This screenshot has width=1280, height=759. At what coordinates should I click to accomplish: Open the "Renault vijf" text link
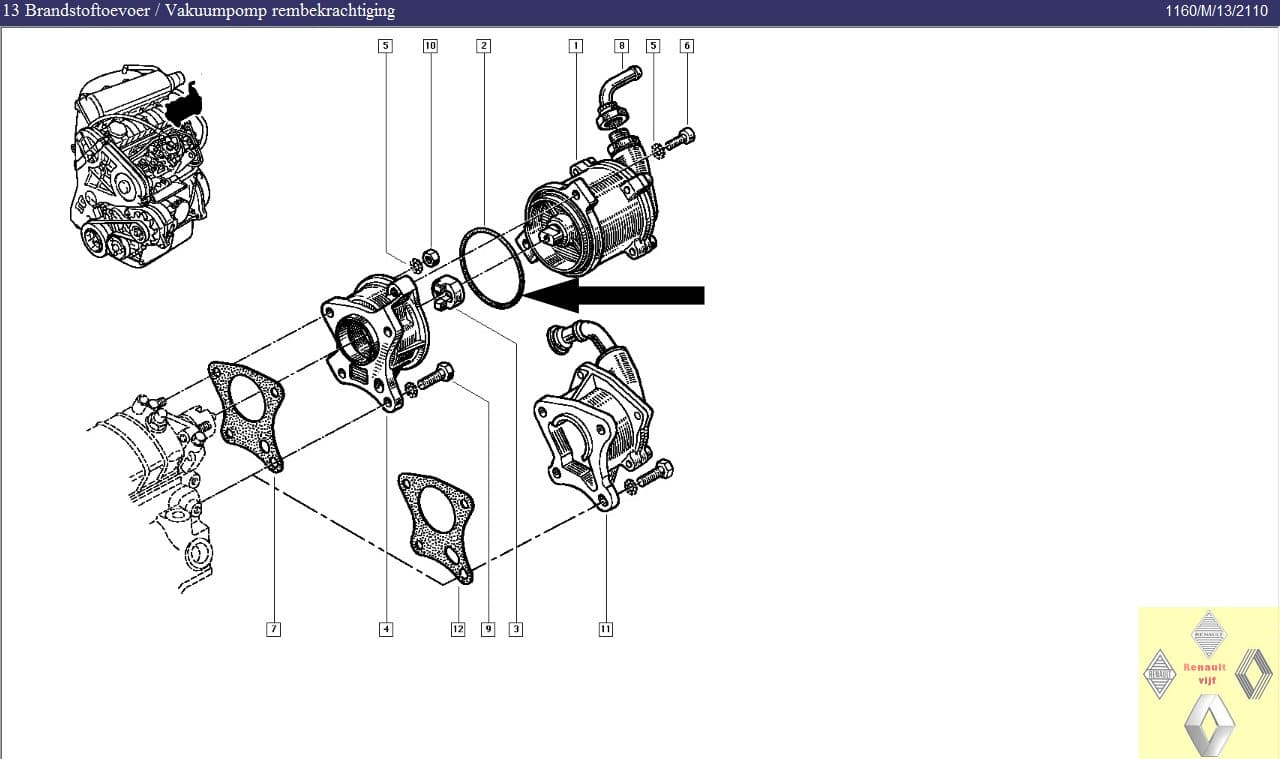pos(1204,673)
